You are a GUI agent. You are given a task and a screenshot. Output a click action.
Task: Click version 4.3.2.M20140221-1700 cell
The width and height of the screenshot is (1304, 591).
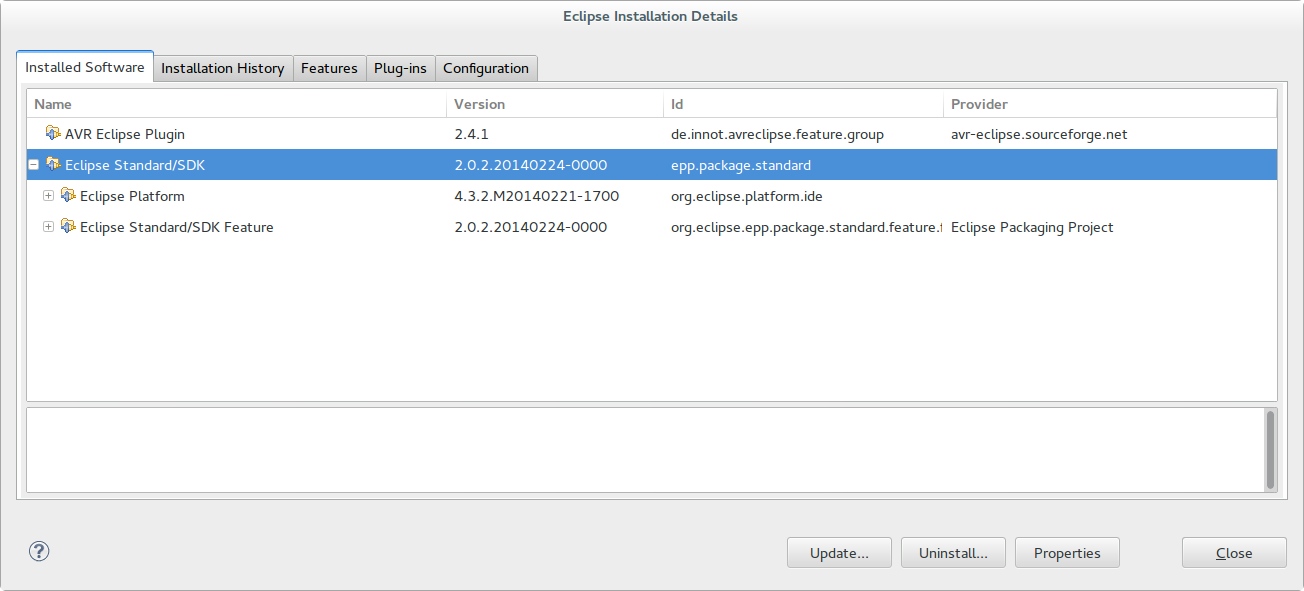click(x=537, y=196)
